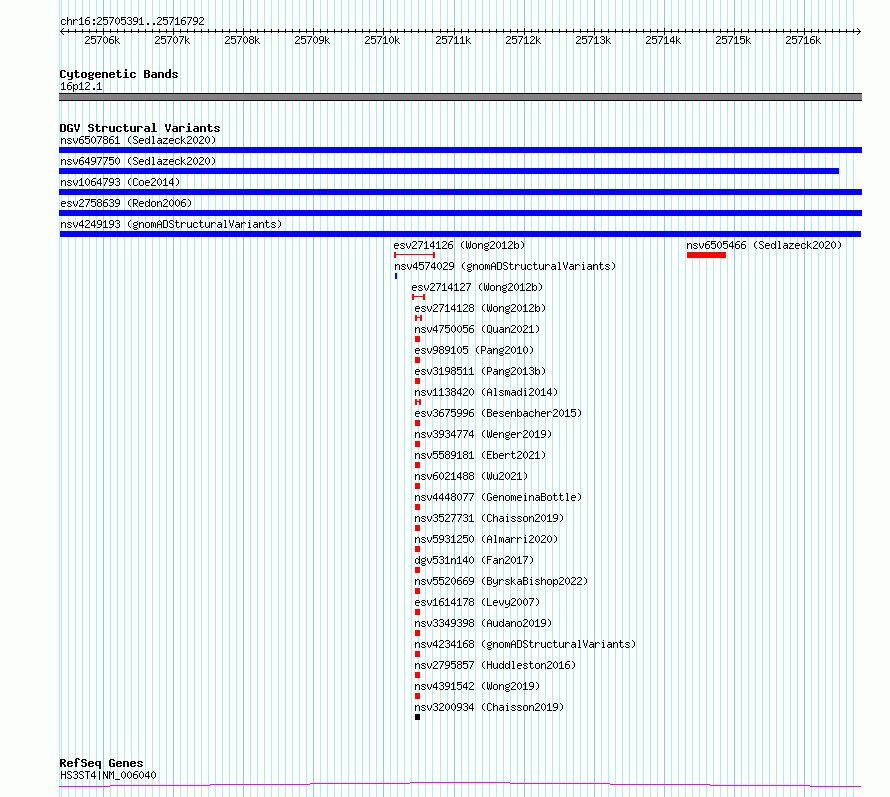
Task: Click the nsv3349398 (Audano2019) label
Action: pos(483,623)
